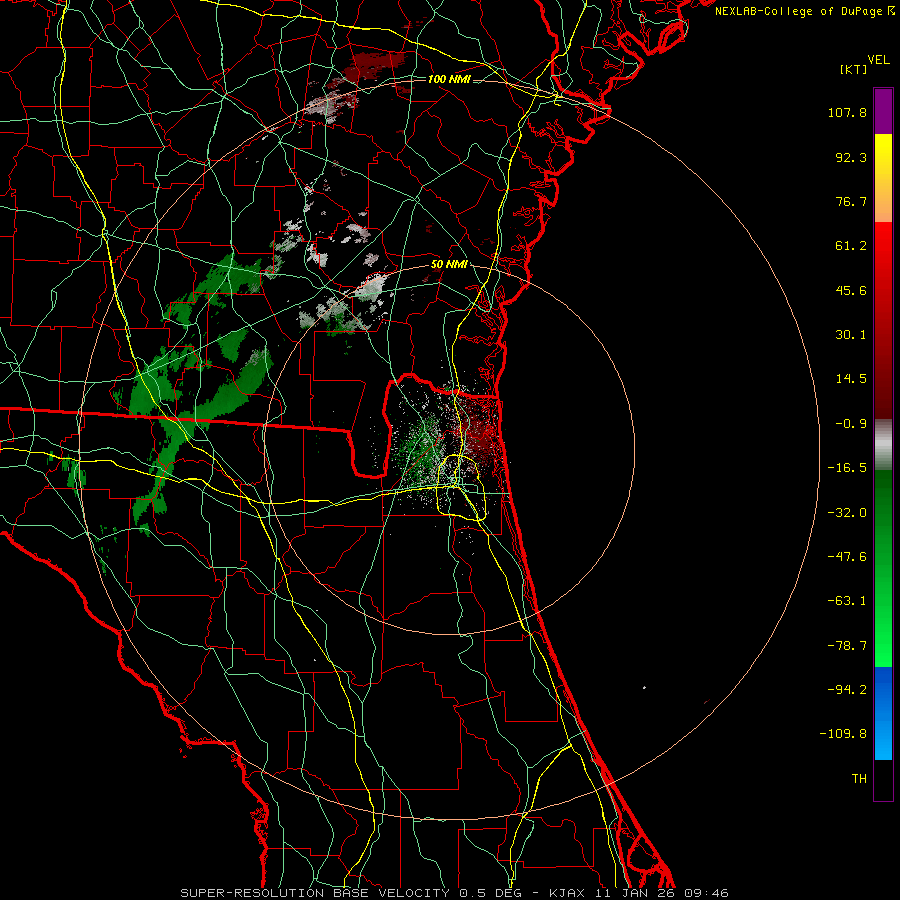Click the 45.6 velocity scale label
Viewport: 900px width, 900px height.
(x=851, y=290)
